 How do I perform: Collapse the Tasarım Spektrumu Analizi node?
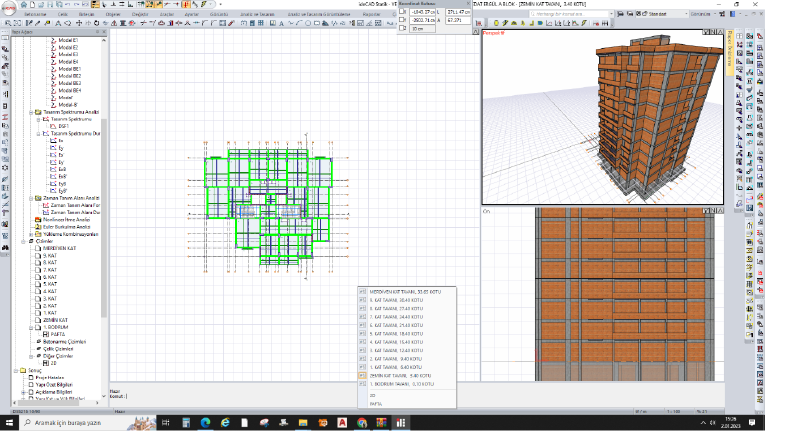pyautogui.click(x=31, y=112)
